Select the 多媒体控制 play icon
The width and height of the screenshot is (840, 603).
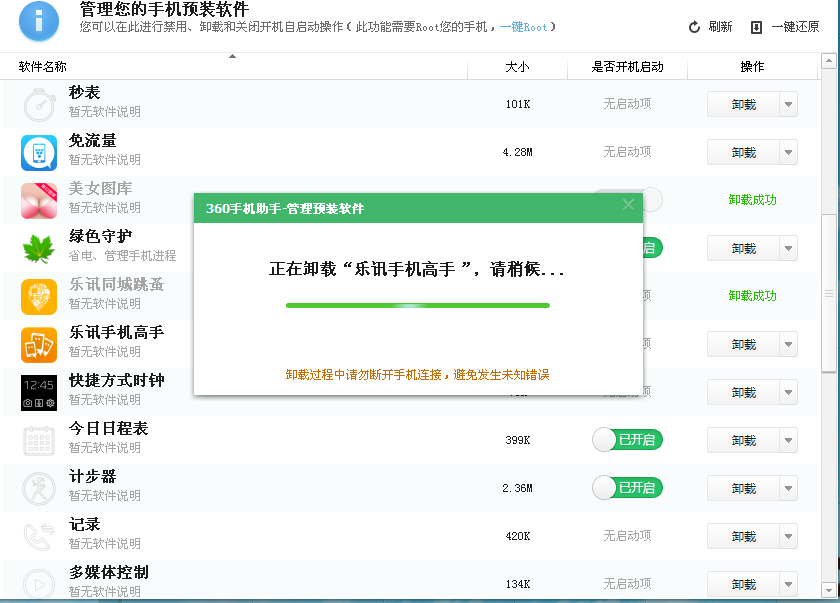click(x=39, y=584)
